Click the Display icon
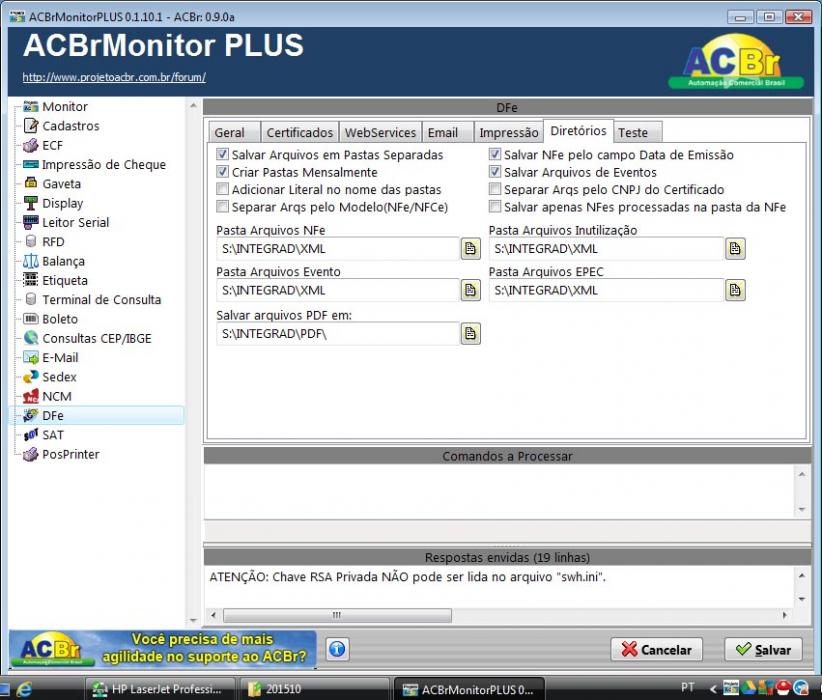This screenshot has height=700, width=822. coord(31,203)
